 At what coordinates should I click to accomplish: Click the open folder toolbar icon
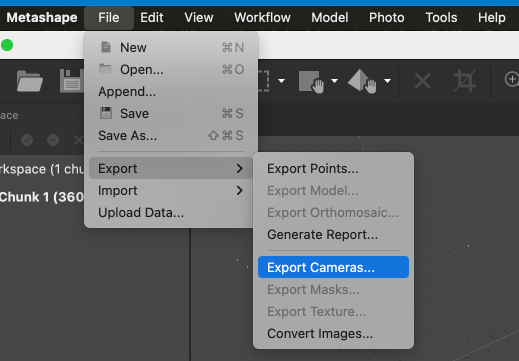point(30,81)
